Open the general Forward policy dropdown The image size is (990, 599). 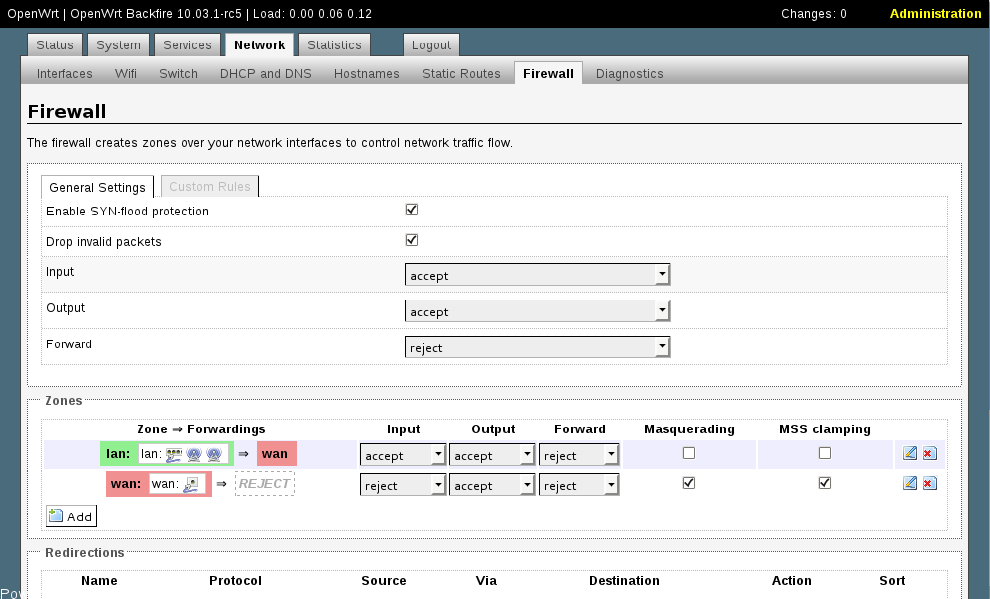pos(537,347)
